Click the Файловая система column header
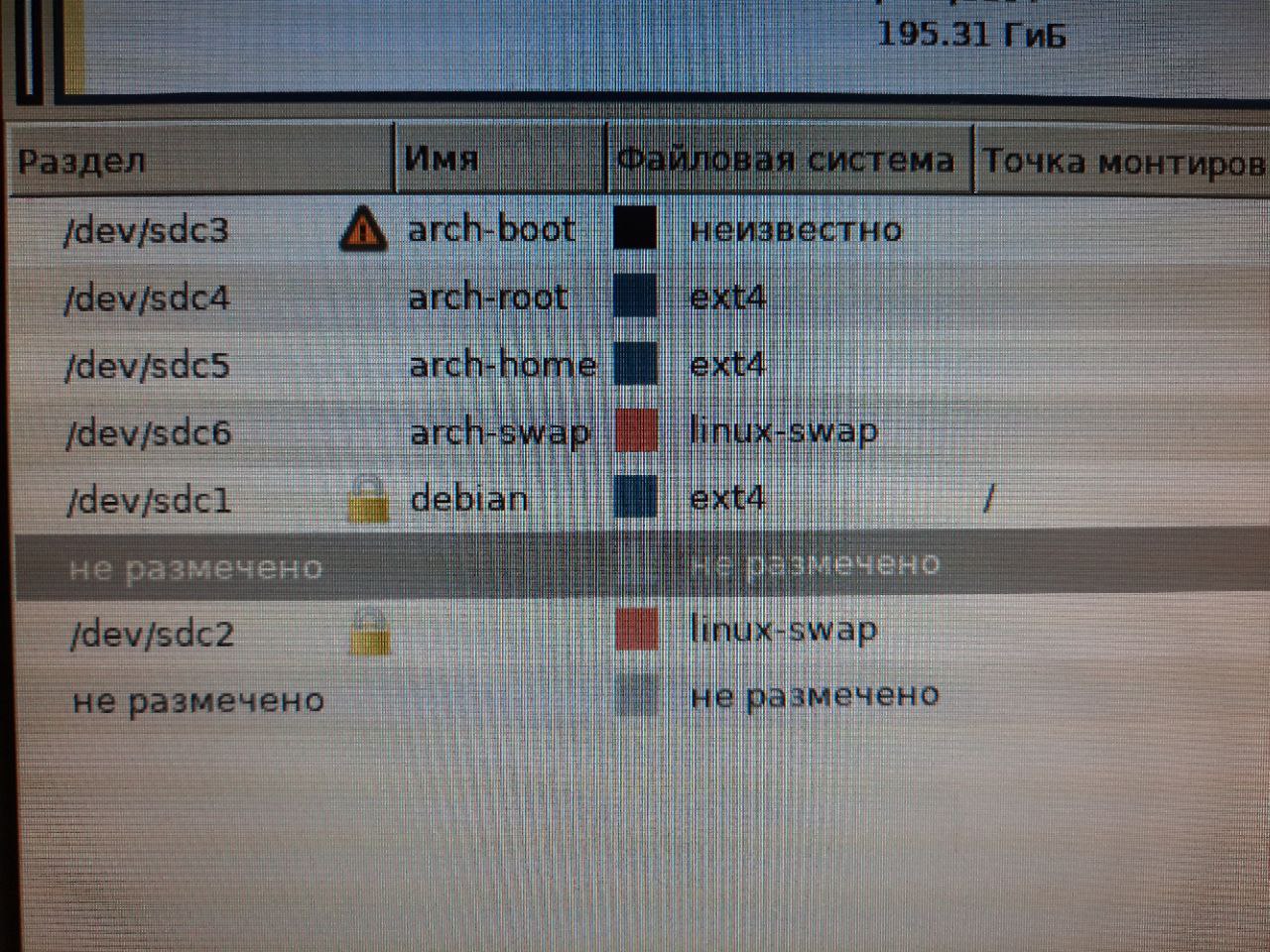This screenshot has width=1270, height=952. (788, 158)
